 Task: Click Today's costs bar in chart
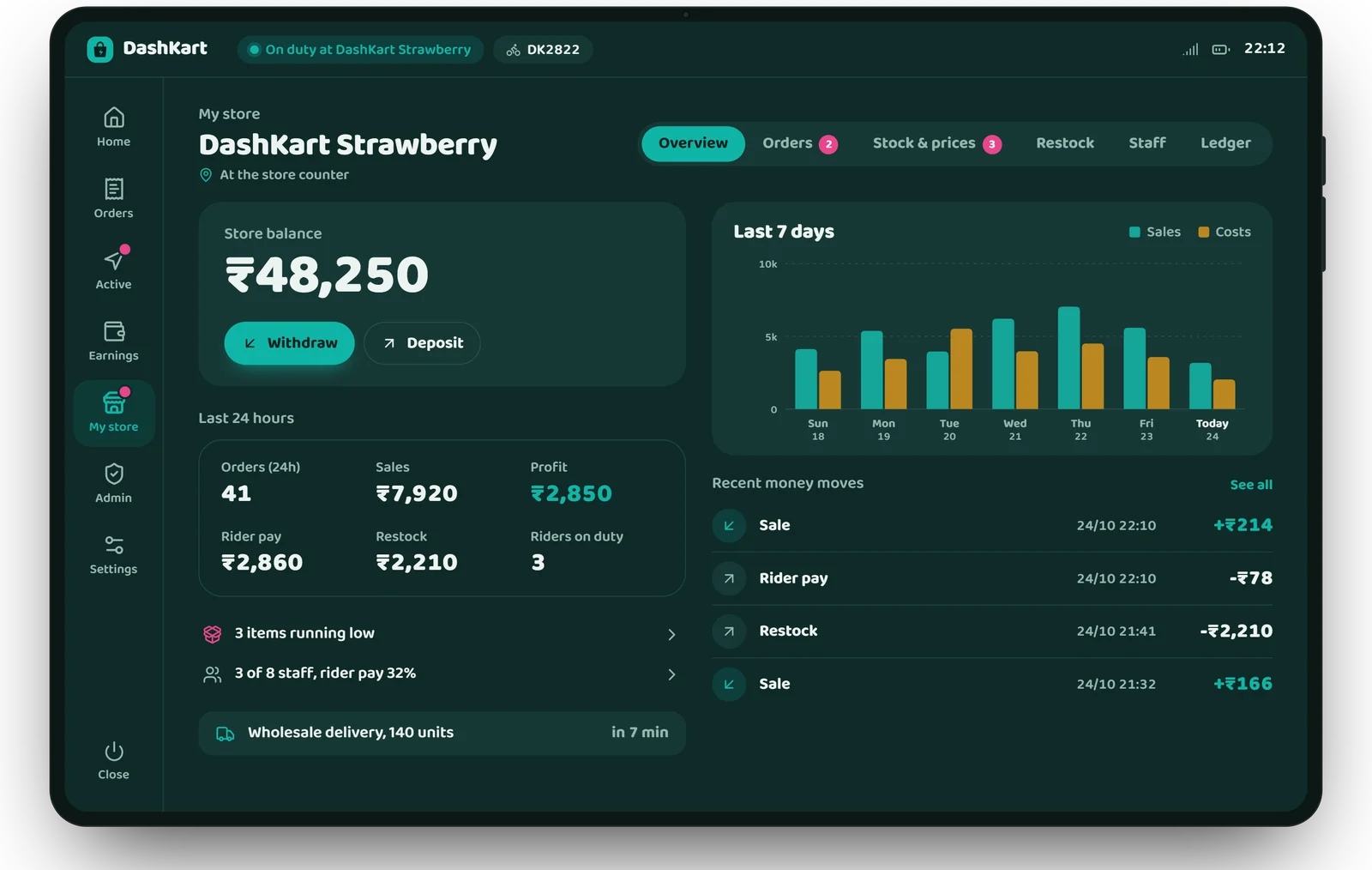coord(1225,394)
